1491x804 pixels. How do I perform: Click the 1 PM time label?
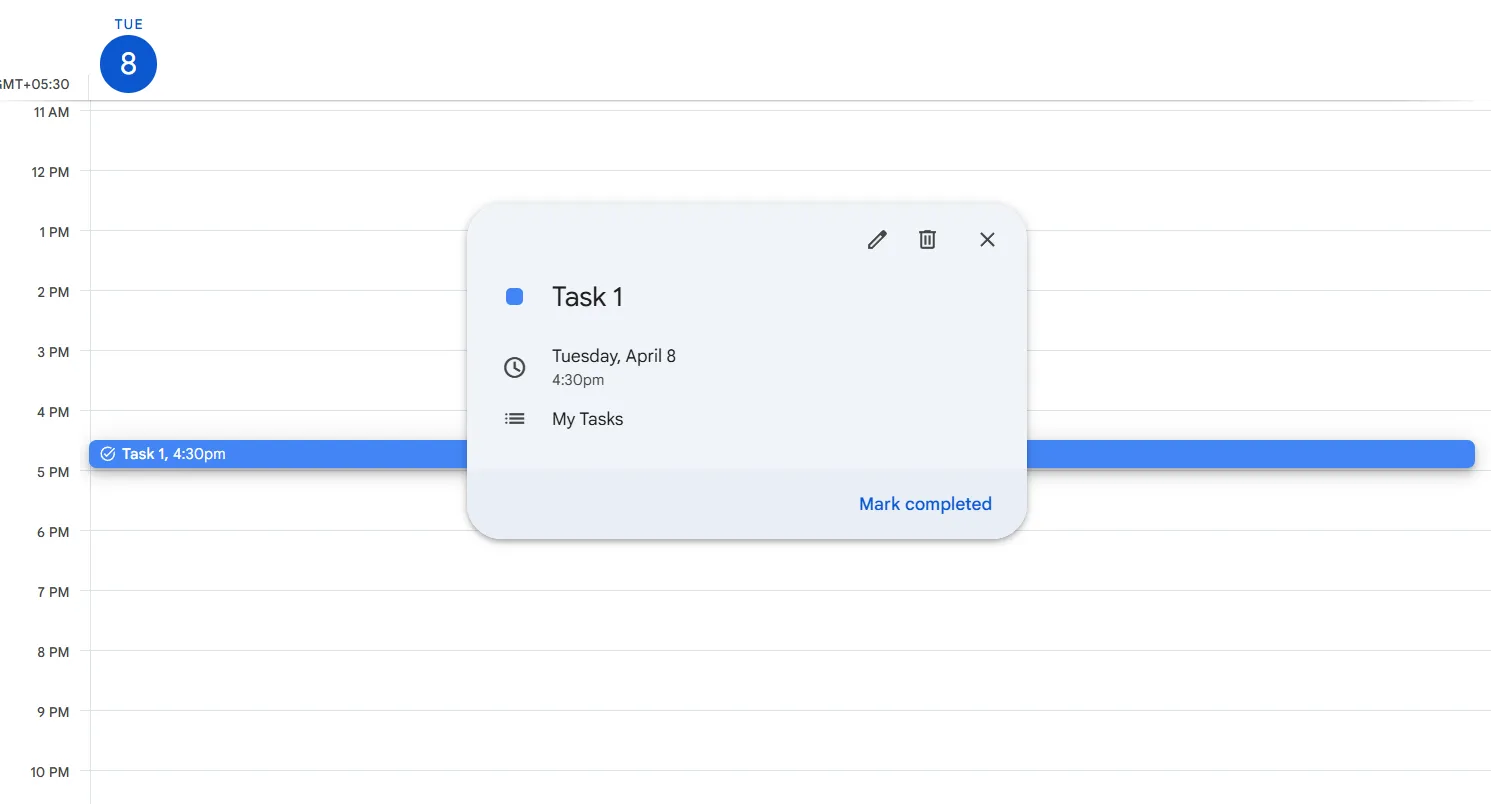click(x=54, y=232)
